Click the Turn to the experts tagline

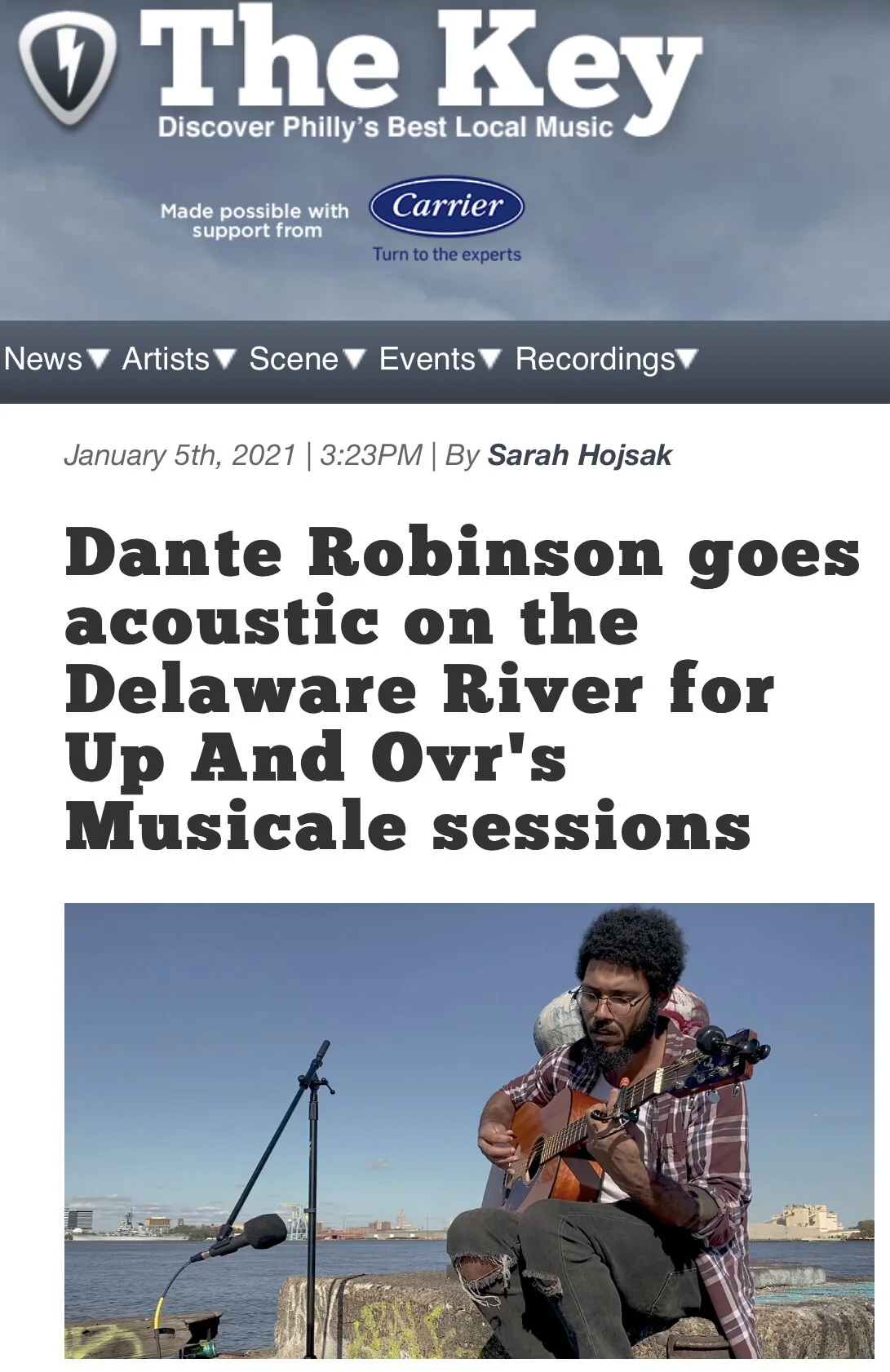[447, 254]
